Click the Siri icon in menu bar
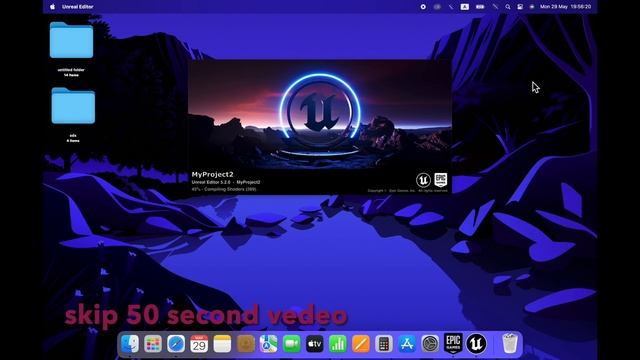The width and height of the screenshot is (640, 360). coord(532,7)
